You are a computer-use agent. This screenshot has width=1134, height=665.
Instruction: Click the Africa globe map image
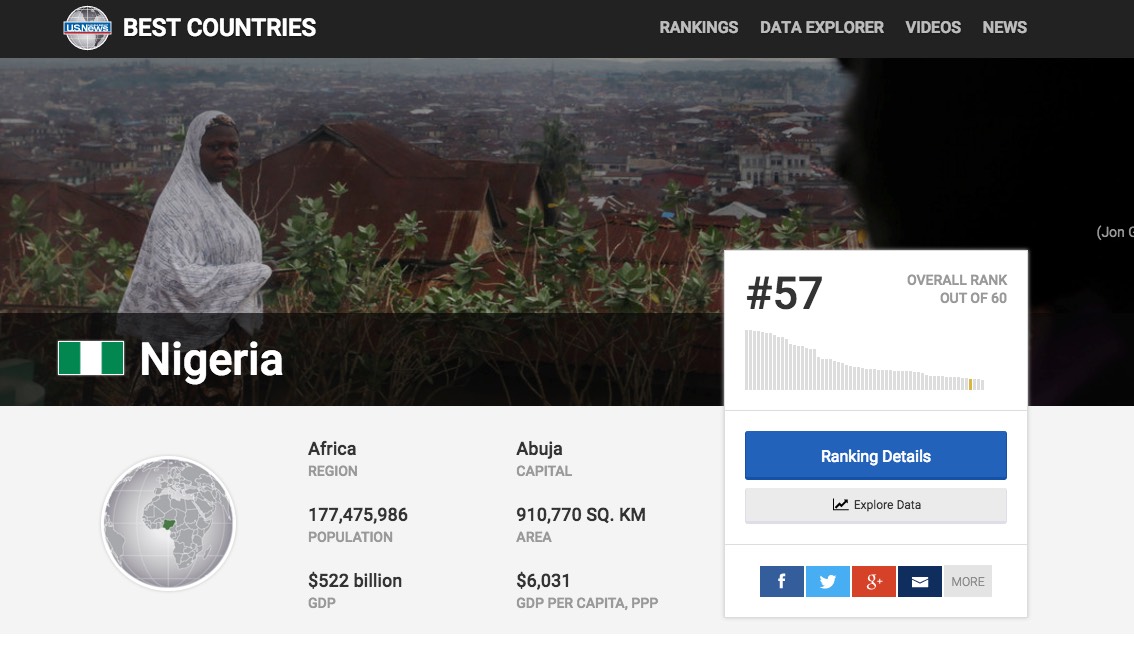(168, 523)
